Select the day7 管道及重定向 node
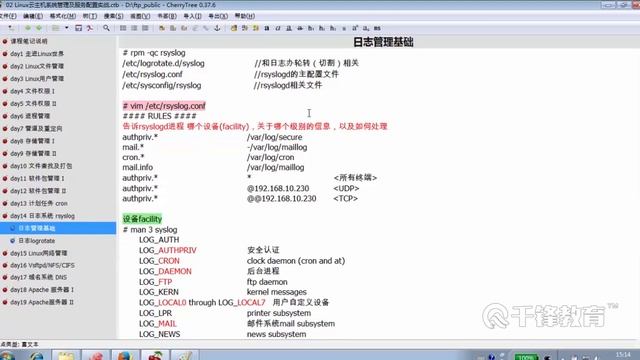640x360 pixels. point(36,129)
